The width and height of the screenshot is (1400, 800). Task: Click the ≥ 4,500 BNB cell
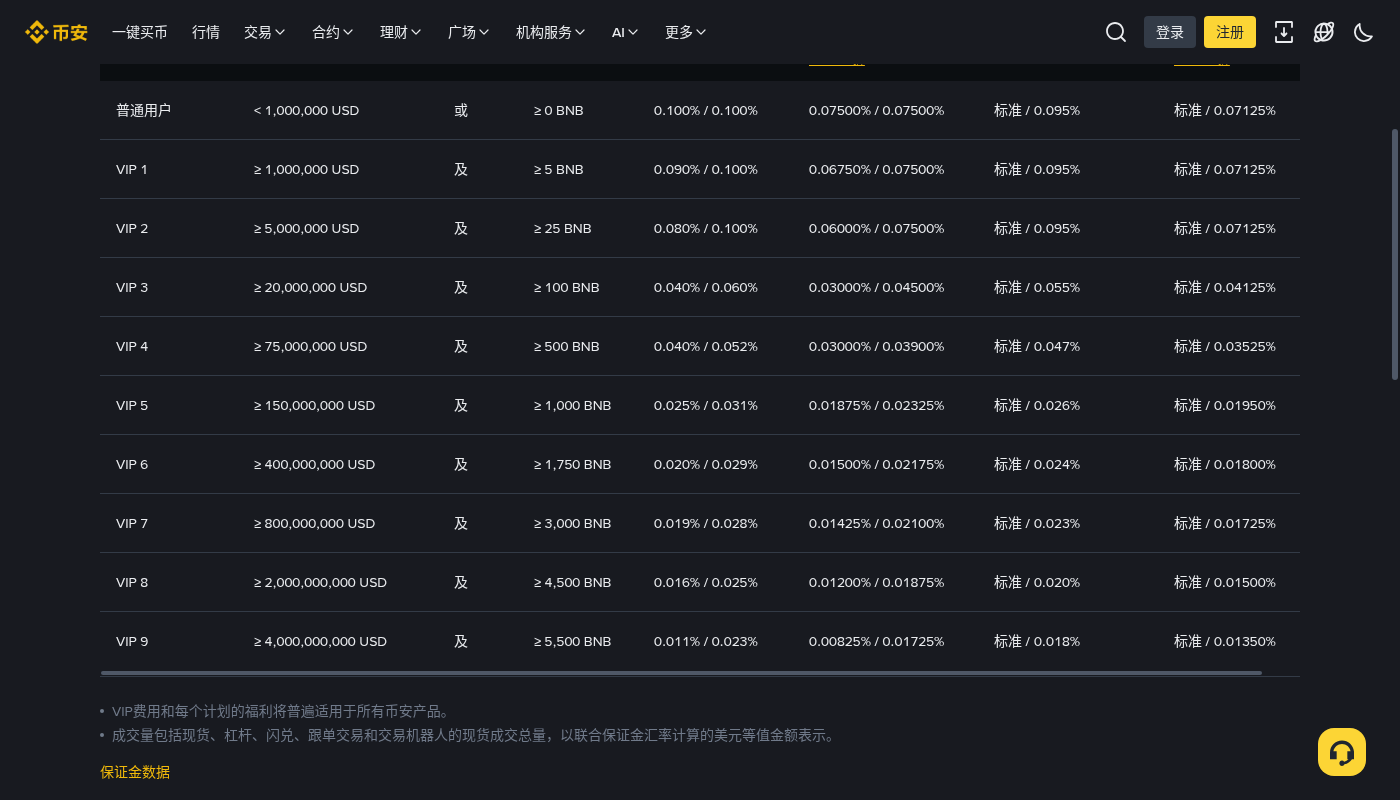coord(572,582)
